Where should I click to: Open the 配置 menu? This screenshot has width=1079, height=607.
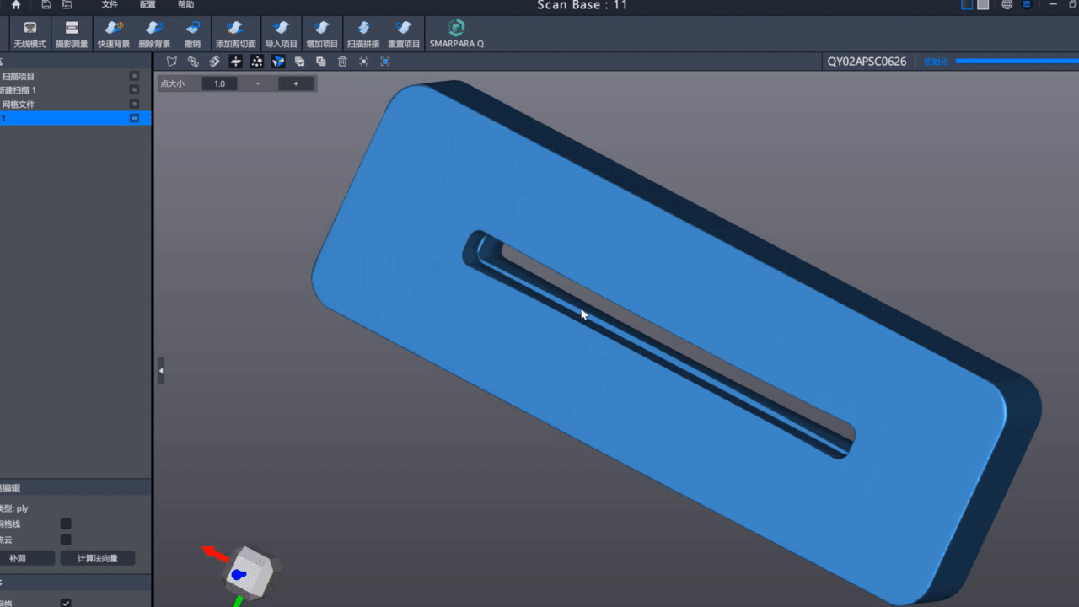148,5
